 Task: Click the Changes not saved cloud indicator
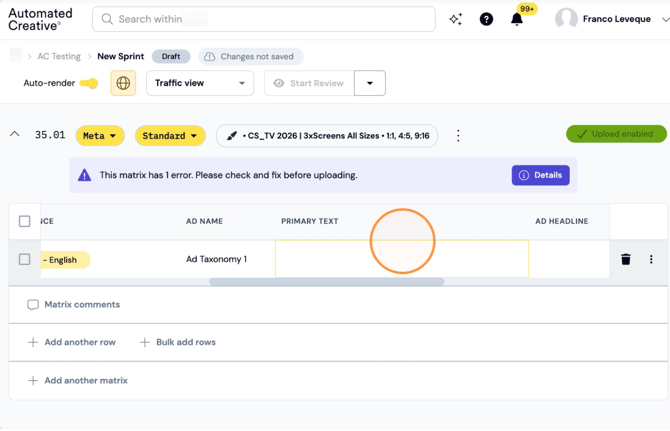tap(250, 56)
